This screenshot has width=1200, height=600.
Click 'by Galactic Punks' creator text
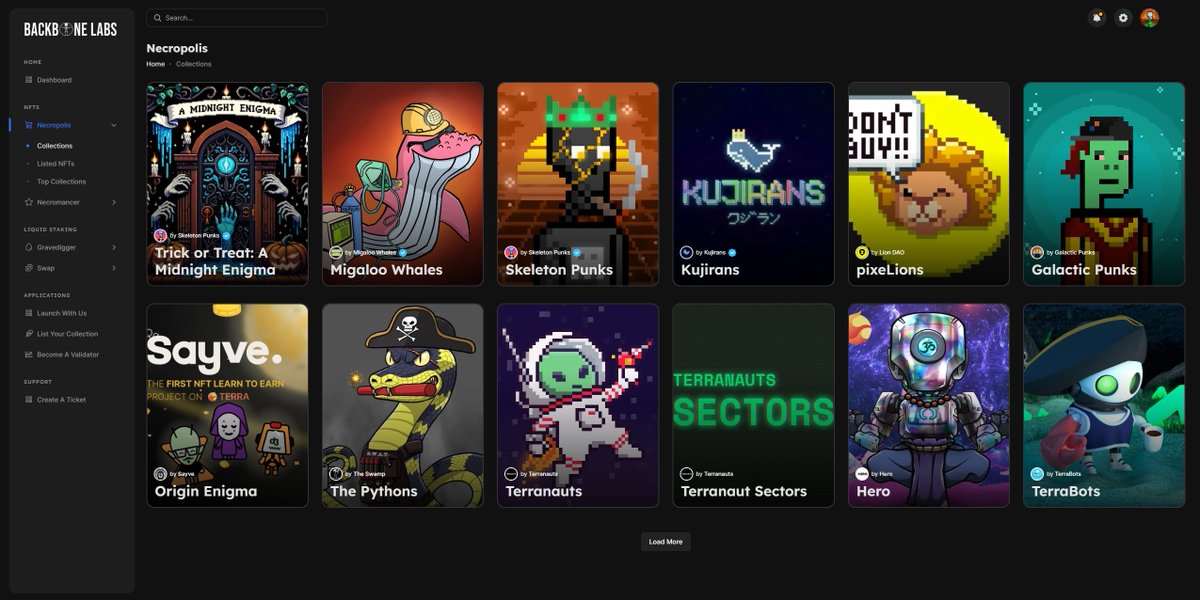pyautogui.click(x=1072, y=253)
